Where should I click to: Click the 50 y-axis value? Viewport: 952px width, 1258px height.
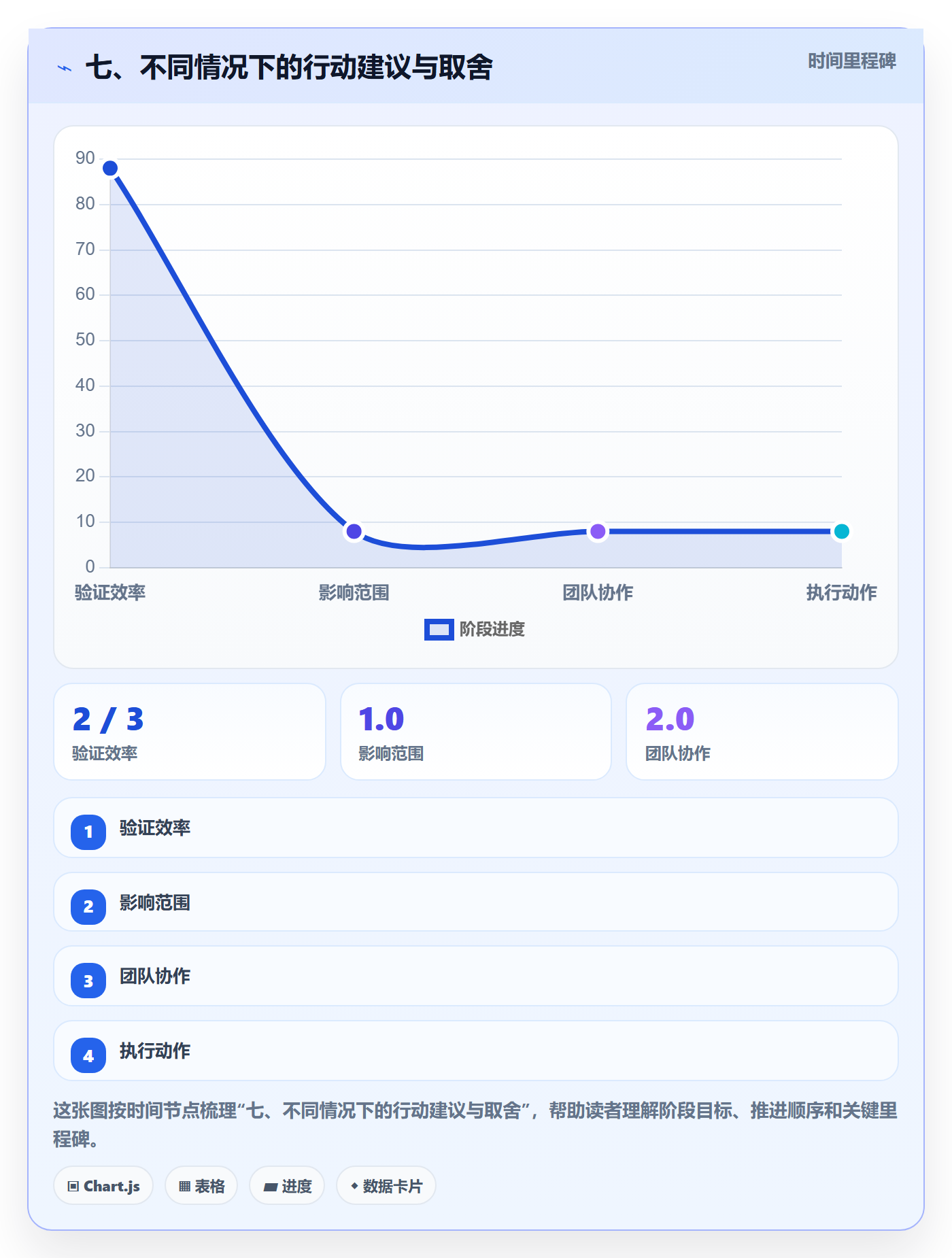(85, 339)
